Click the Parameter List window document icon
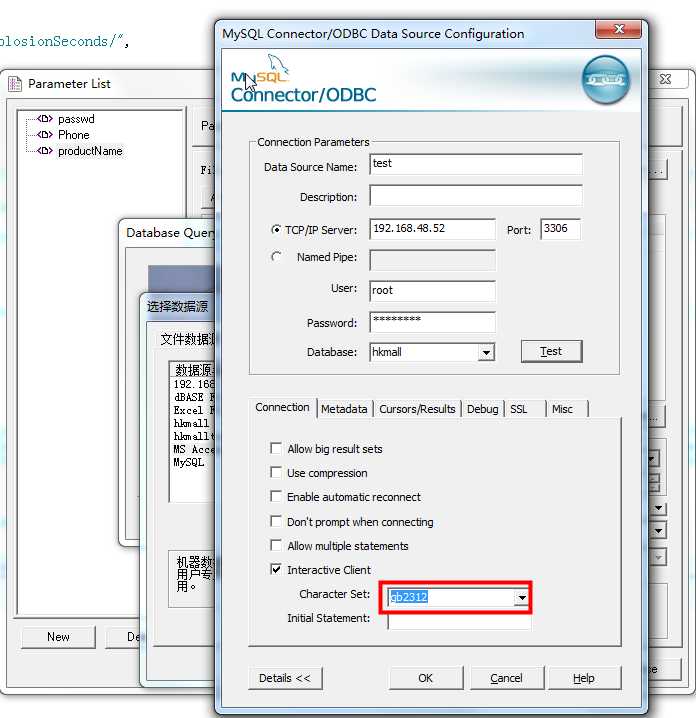The width and height of the screenshot is (696, 718). tap(15, 84)
